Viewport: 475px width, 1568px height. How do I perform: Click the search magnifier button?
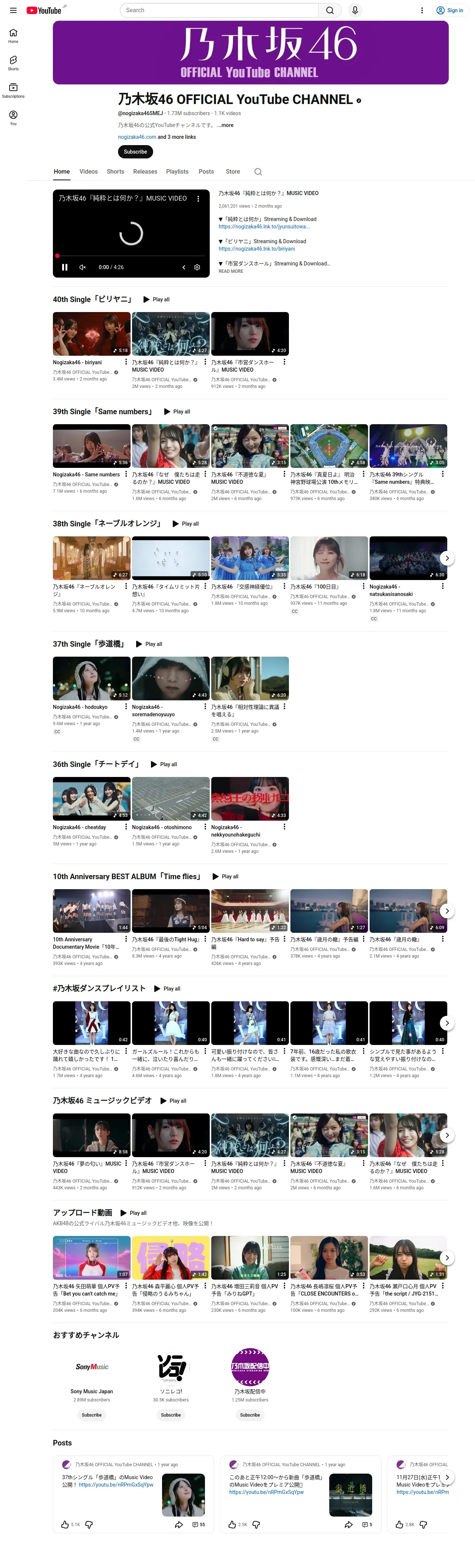tap(330, 10)
